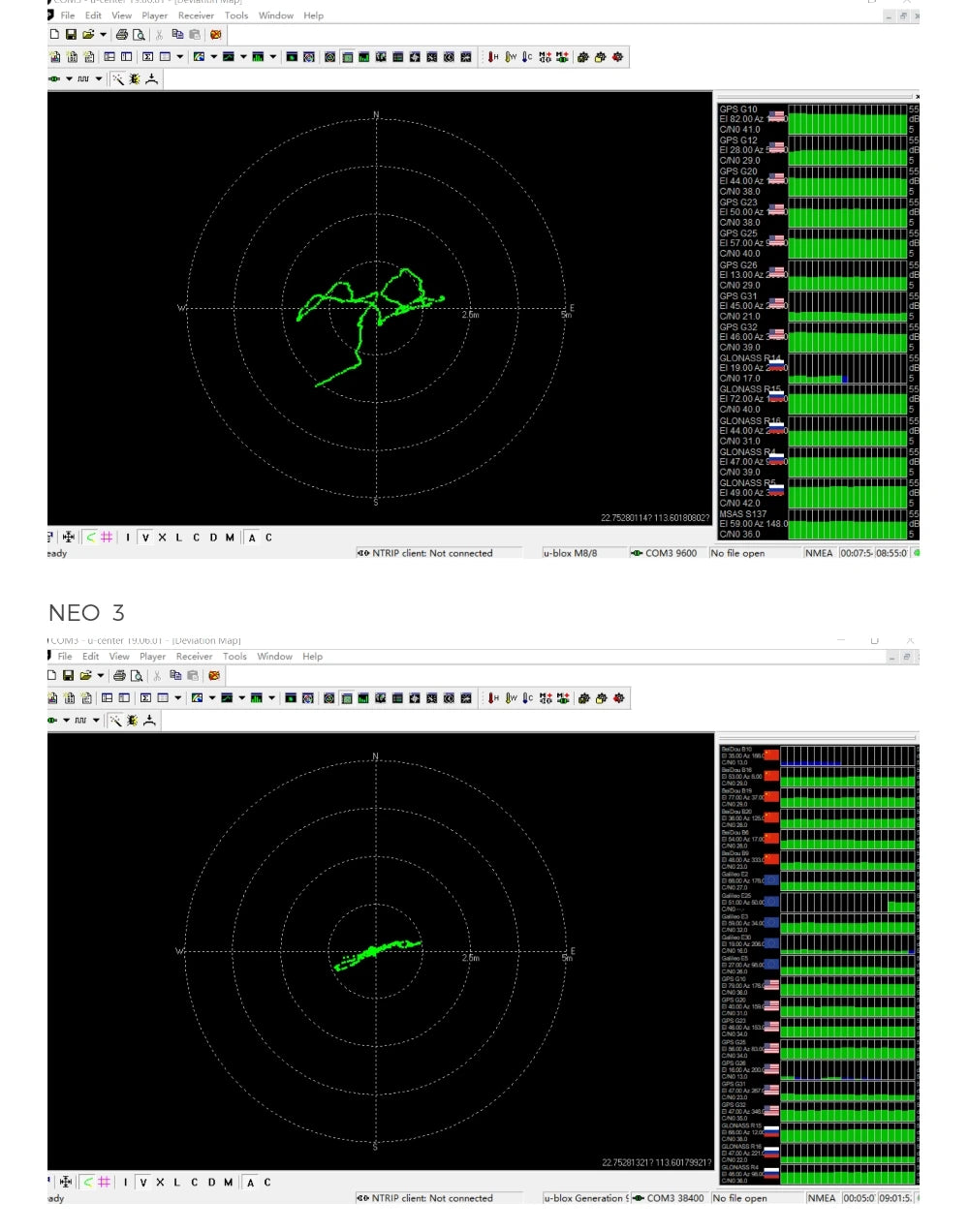969x1232 pixels.
Task: Copy using the toolbar copy icon
Action: (178, 35)
